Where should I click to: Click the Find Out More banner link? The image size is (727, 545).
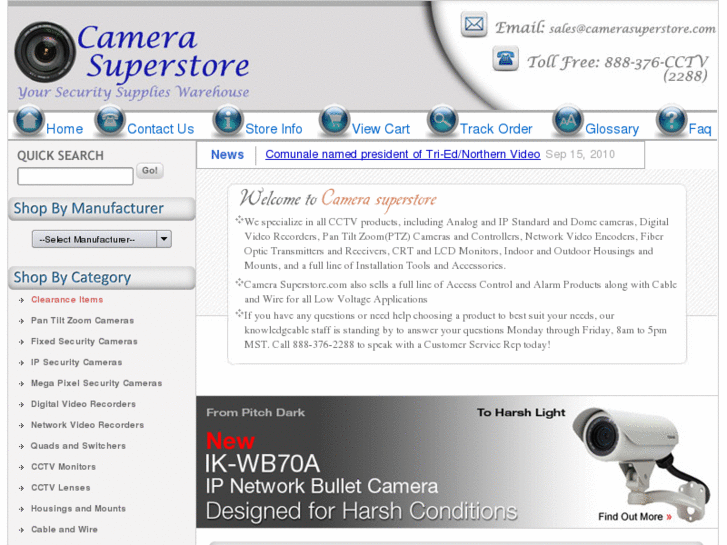(635, 517)
